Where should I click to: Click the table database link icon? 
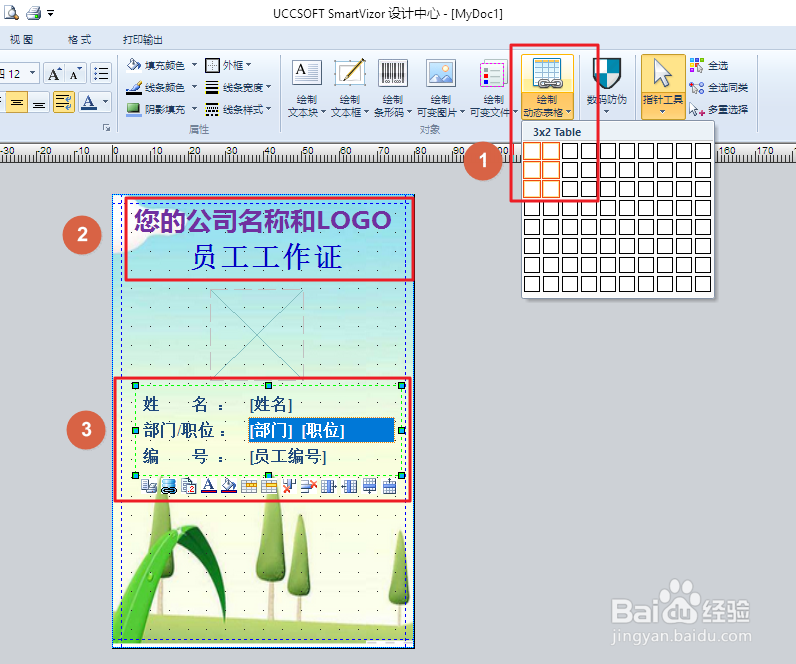[169, 486]
